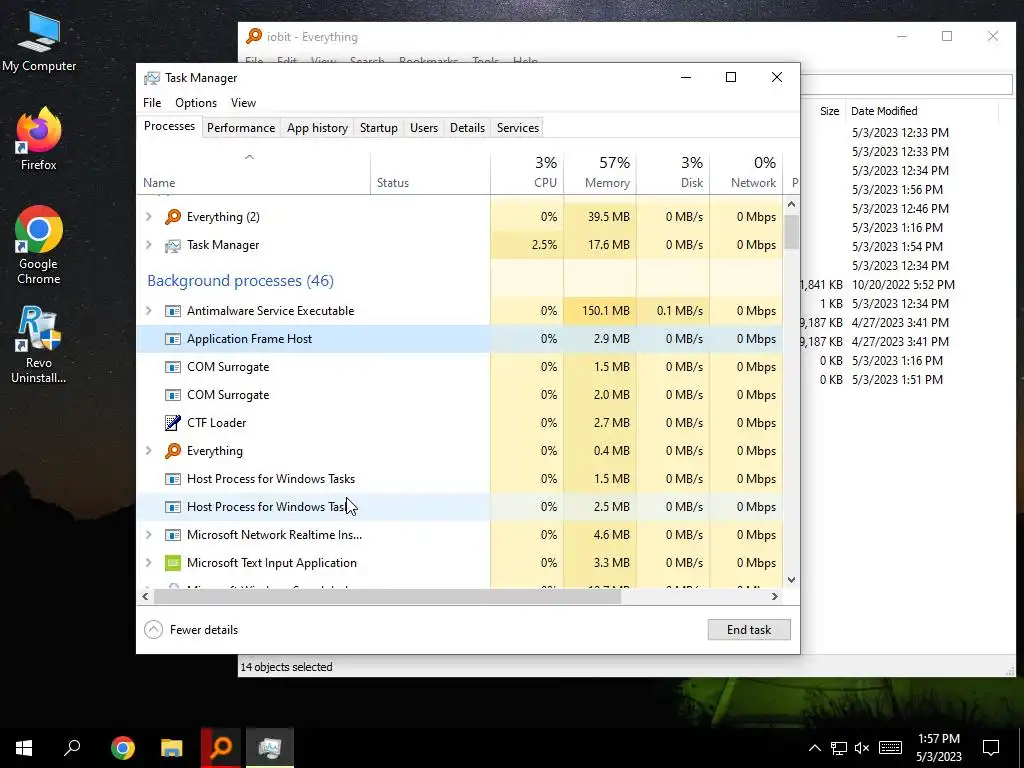Click the muted volume tray icon
Screen dimensions: 1024x768
point(862,748)
